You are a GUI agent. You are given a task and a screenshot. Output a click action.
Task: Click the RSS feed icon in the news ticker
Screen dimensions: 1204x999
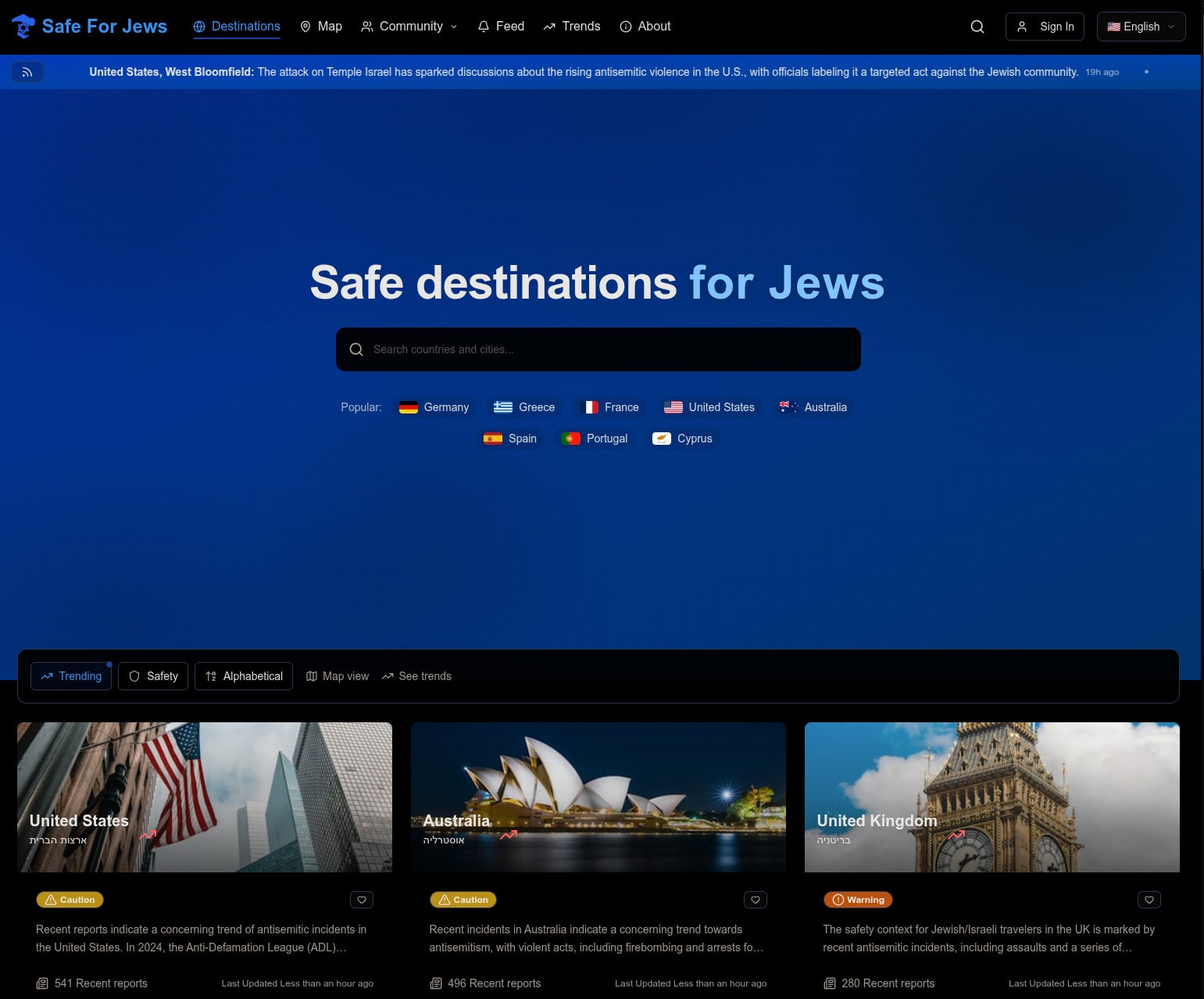pos(27,72)
